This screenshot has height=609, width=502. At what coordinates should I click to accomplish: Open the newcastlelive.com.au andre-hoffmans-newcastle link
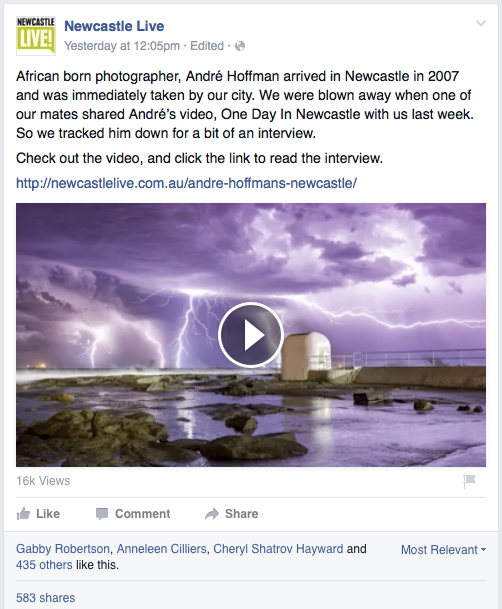tap(186, 183)
